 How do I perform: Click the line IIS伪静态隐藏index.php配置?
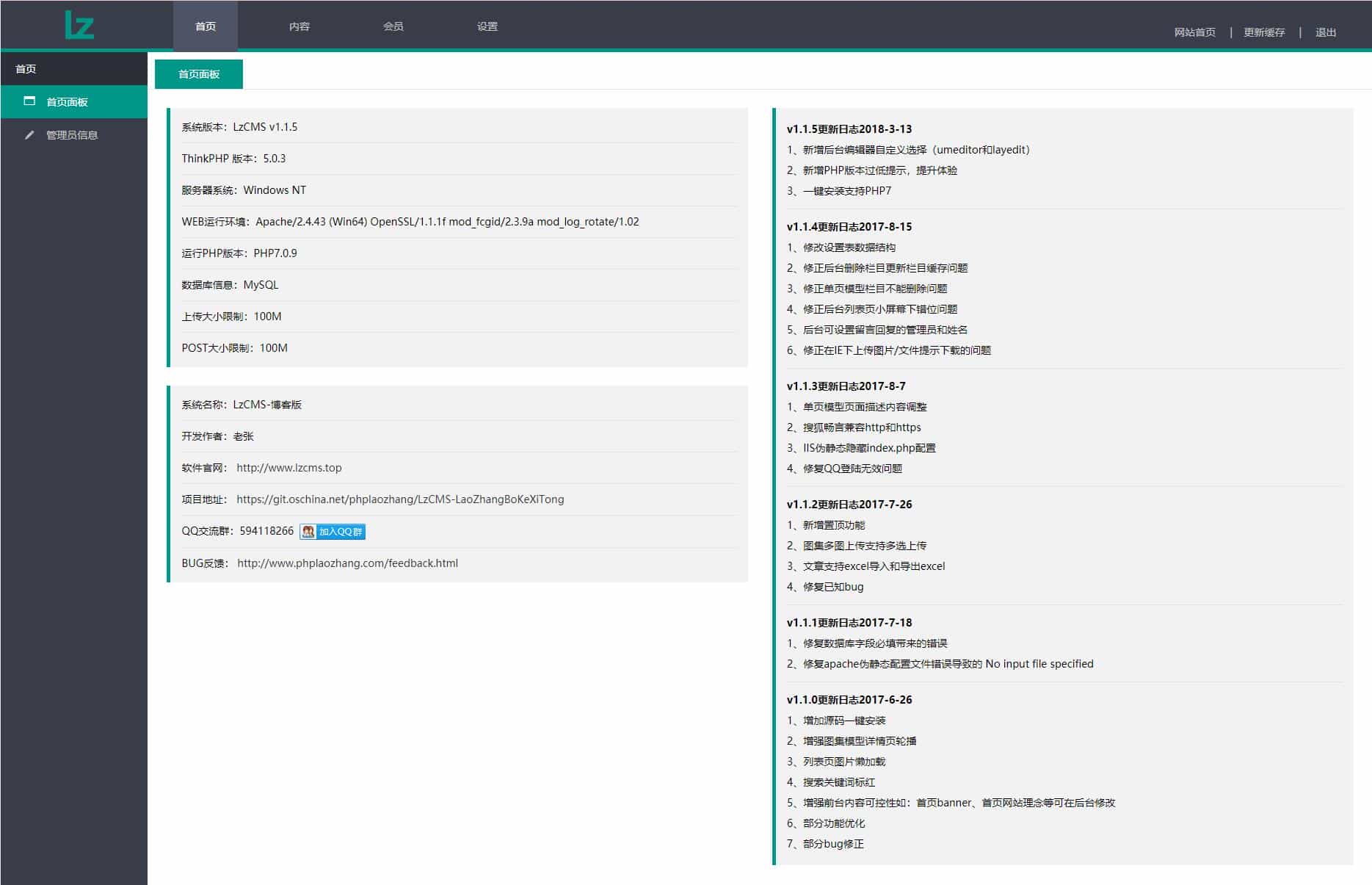coord(861,448)
